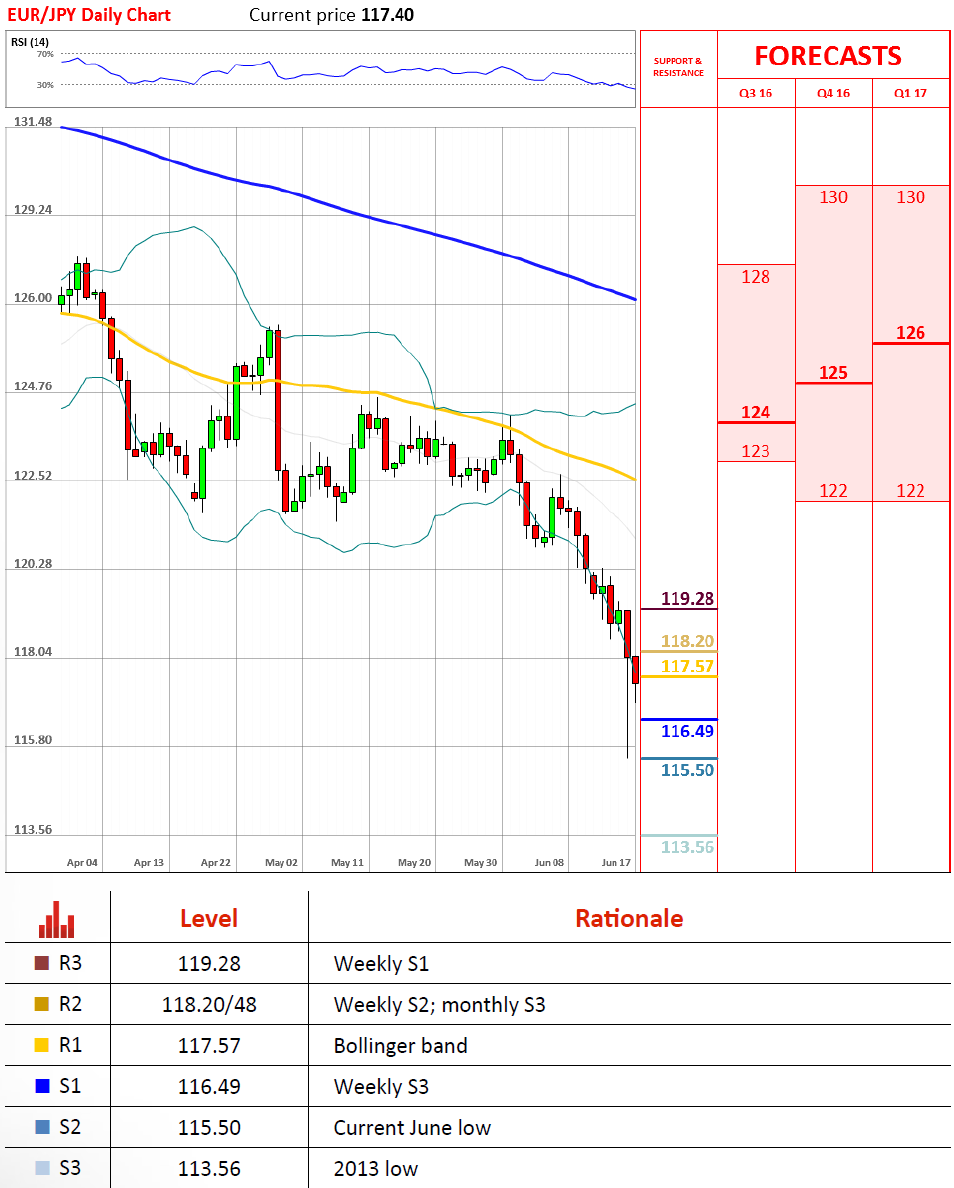Screen dimensions: 954x1188
Task: Click the 117.57 resistance level label
Action: tap(687, 666)
